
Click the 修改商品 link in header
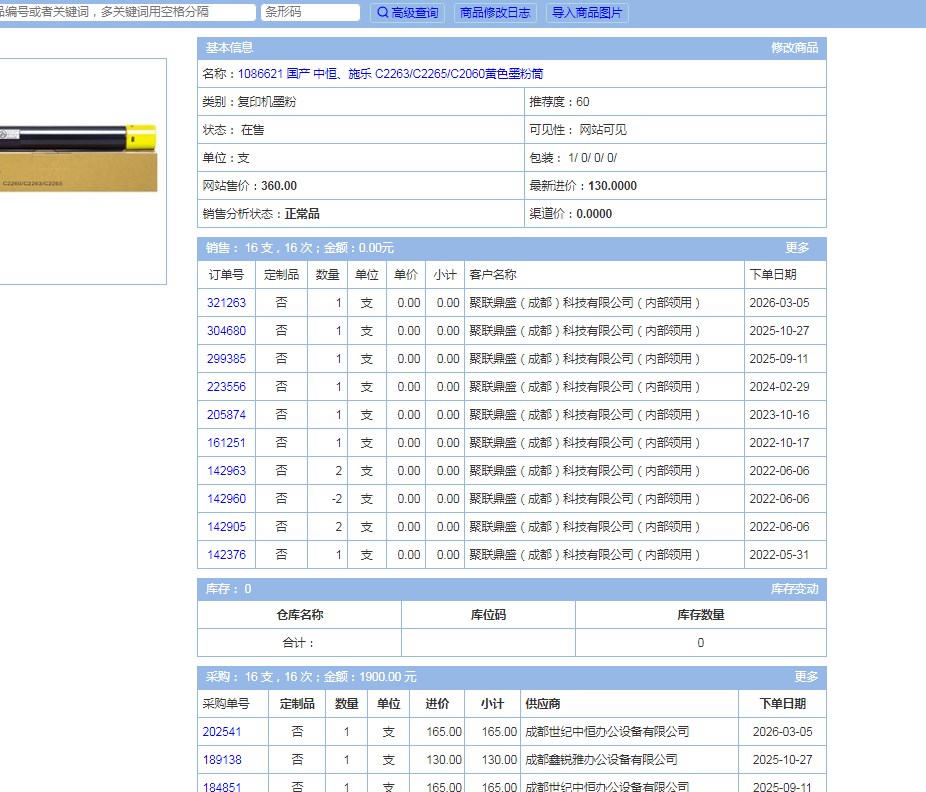[794, 48]
